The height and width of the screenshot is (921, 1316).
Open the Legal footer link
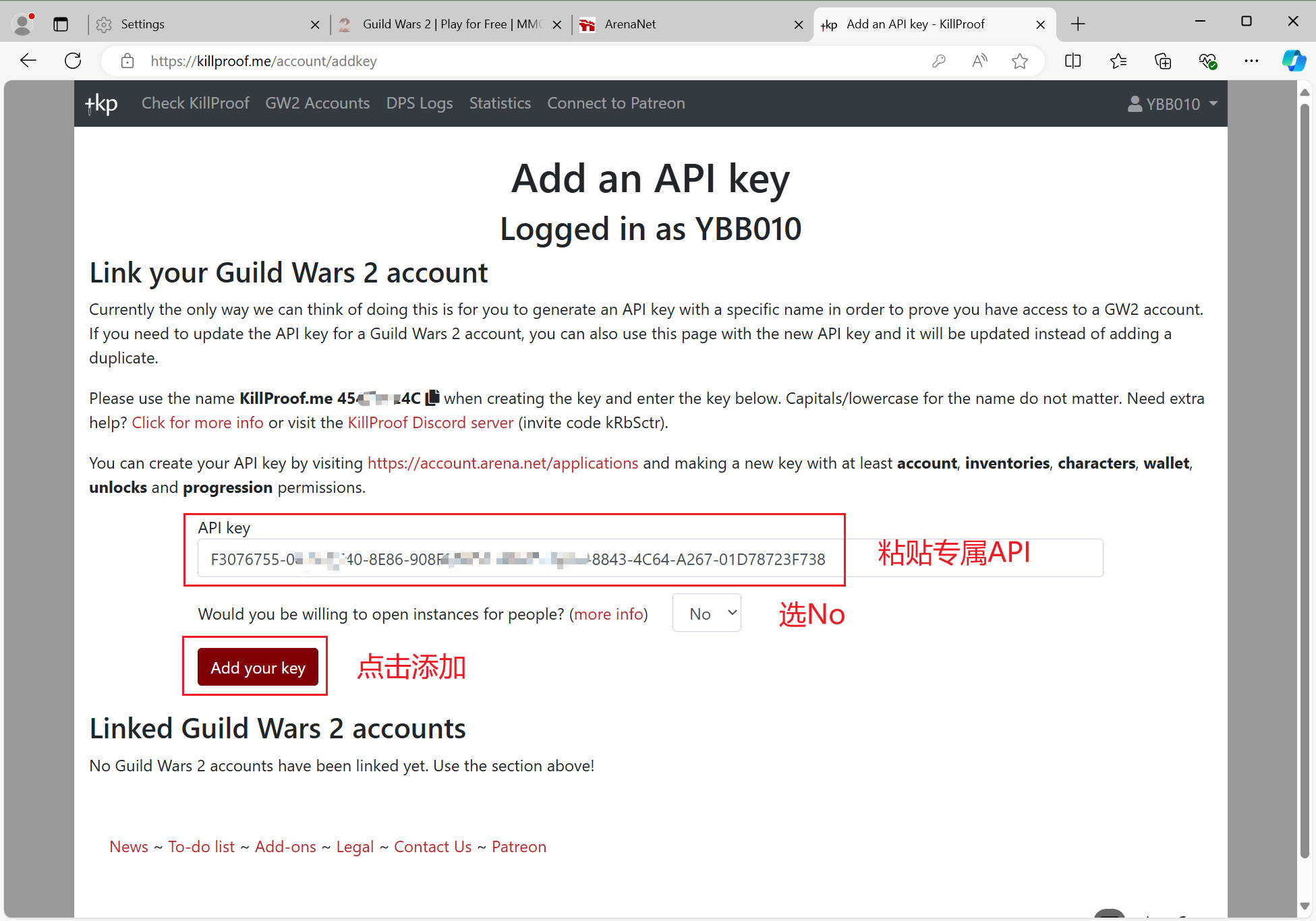point(355,847)
